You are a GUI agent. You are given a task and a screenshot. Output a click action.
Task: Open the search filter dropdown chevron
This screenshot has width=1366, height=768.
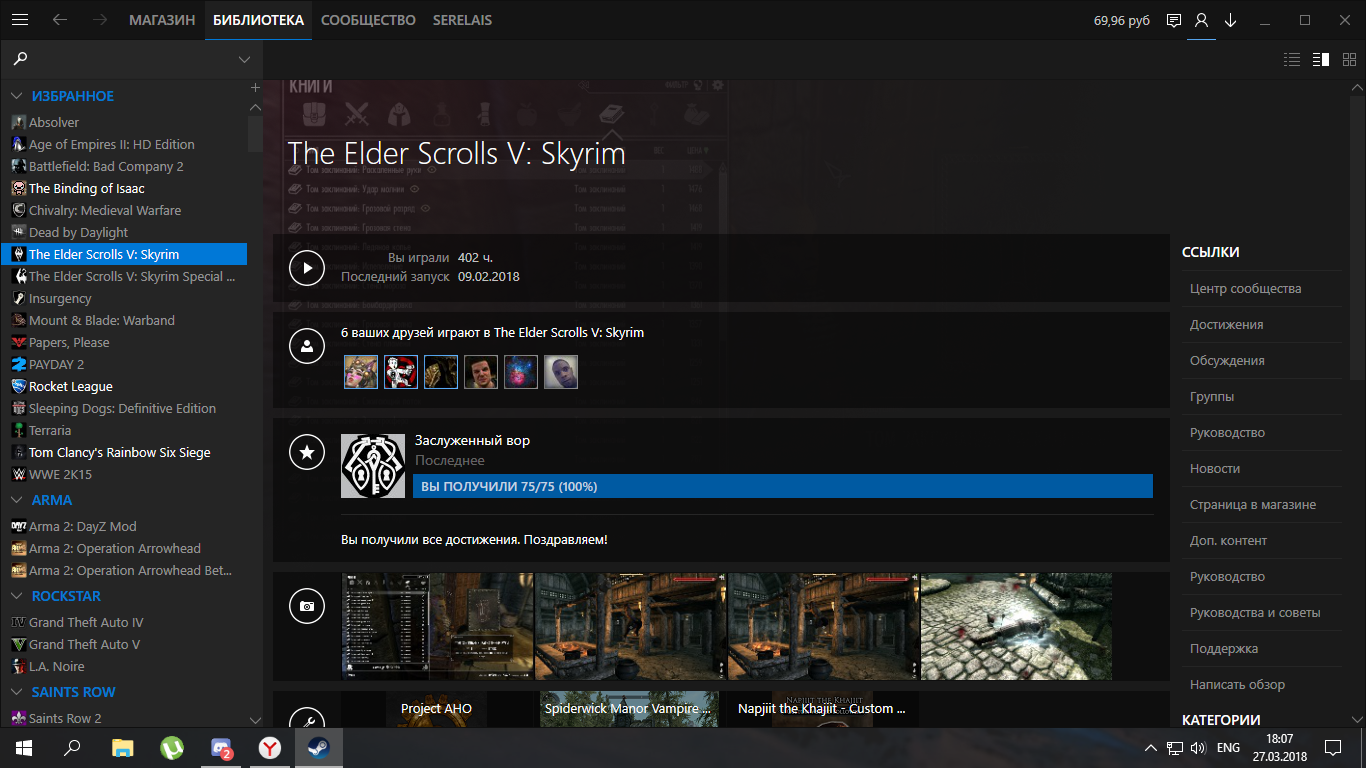tap(244, 60)
